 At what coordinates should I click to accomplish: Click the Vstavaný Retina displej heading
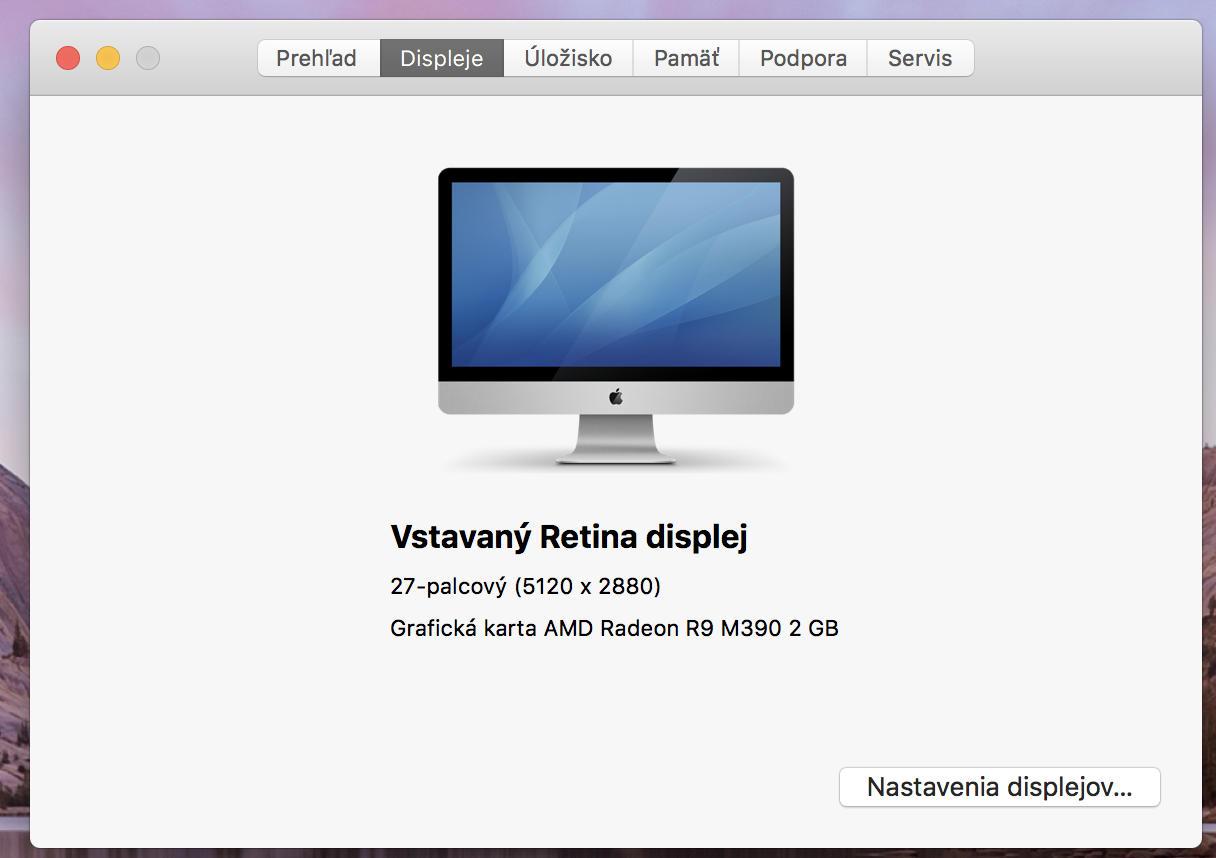[569, 537]
